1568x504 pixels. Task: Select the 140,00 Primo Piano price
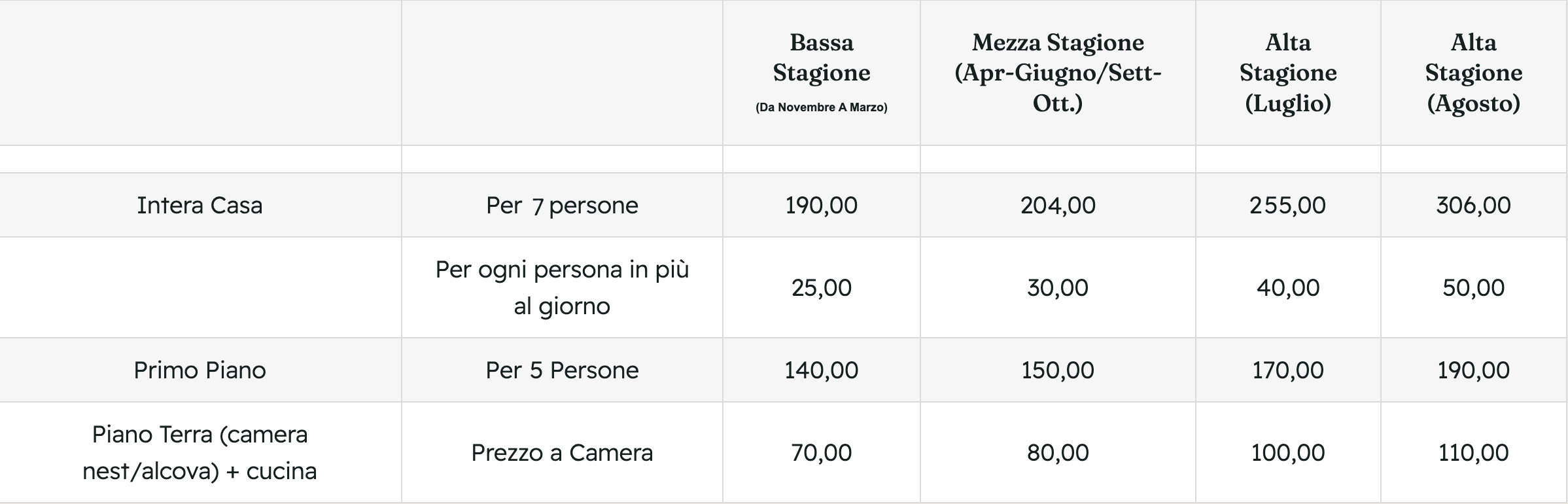[821, 370]
